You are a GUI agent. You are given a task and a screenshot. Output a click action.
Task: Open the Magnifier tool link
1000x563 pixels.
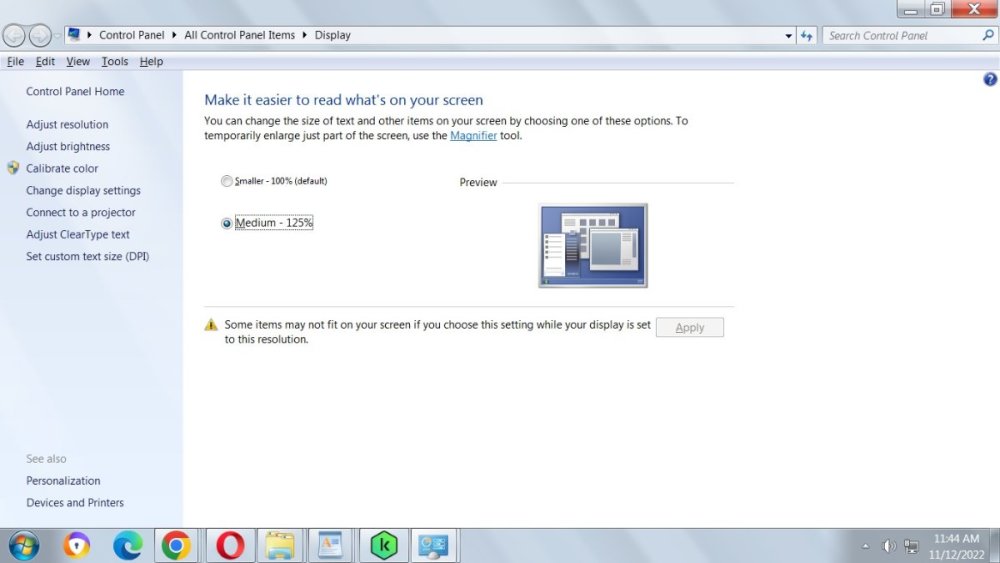[473, 135]
